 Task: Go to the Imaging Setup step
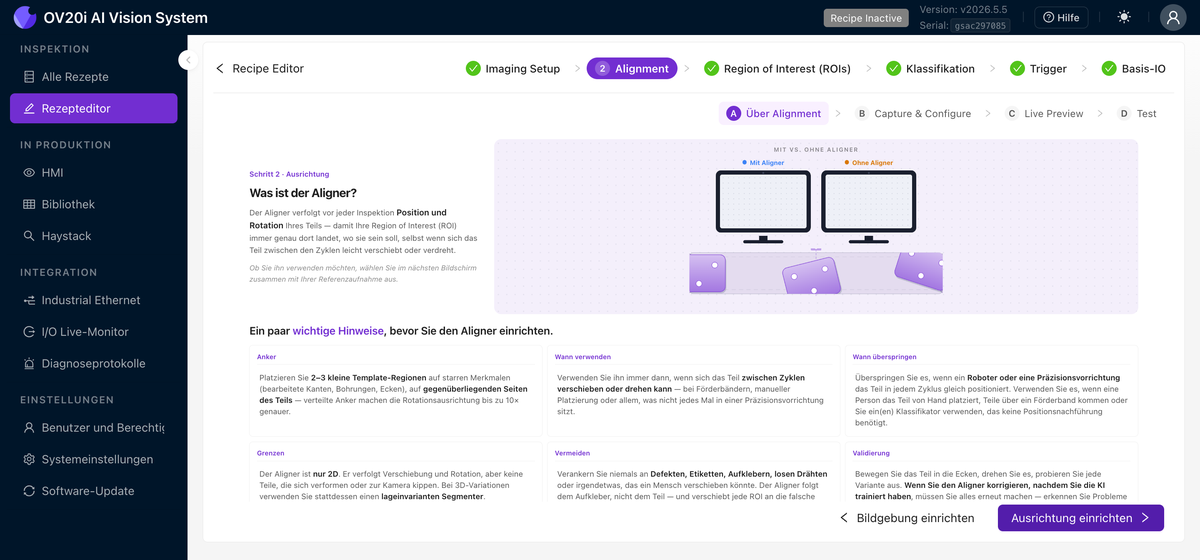pyautogui.click(x=513, y=69)
